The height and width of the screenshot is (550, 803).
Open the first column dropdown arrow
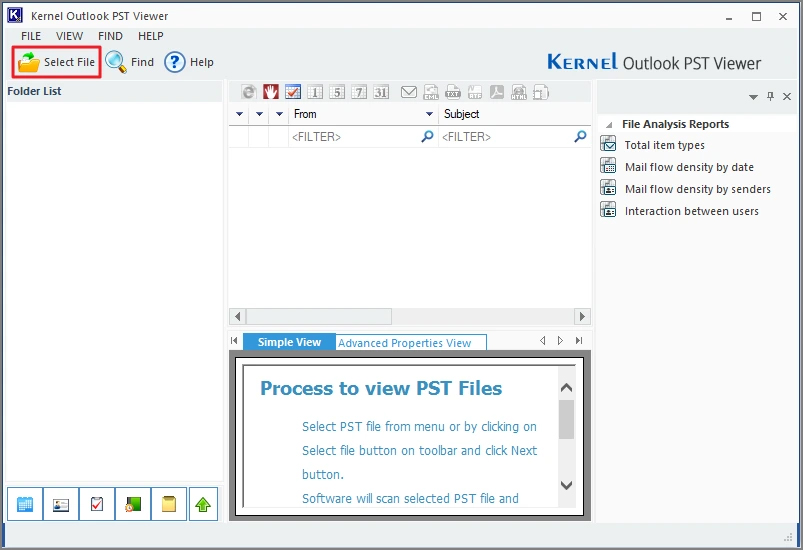239,115
